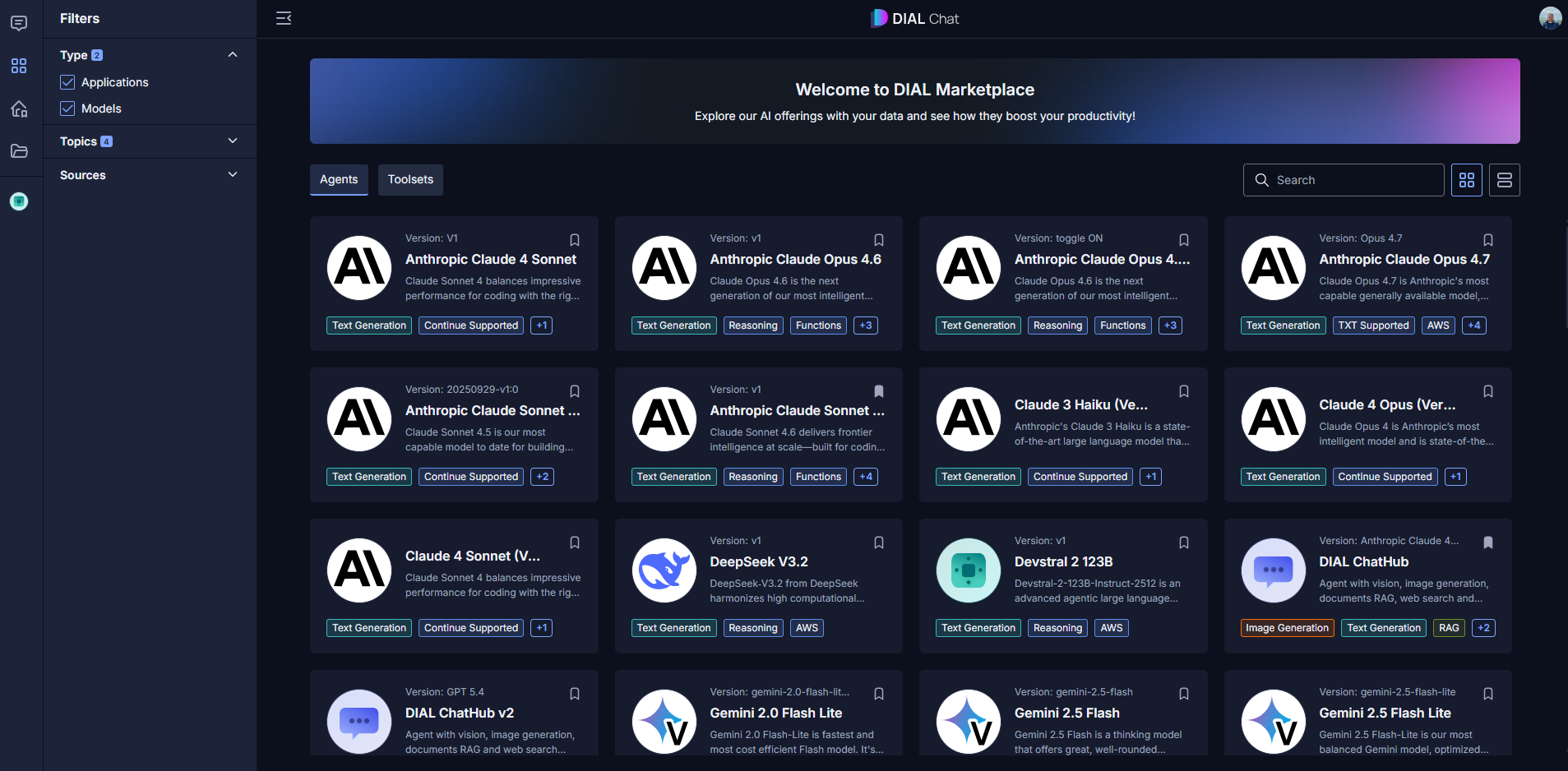This screenshot has height=771, width=1568.
Task: Switch to list row view
Action: coord(1505,180)
